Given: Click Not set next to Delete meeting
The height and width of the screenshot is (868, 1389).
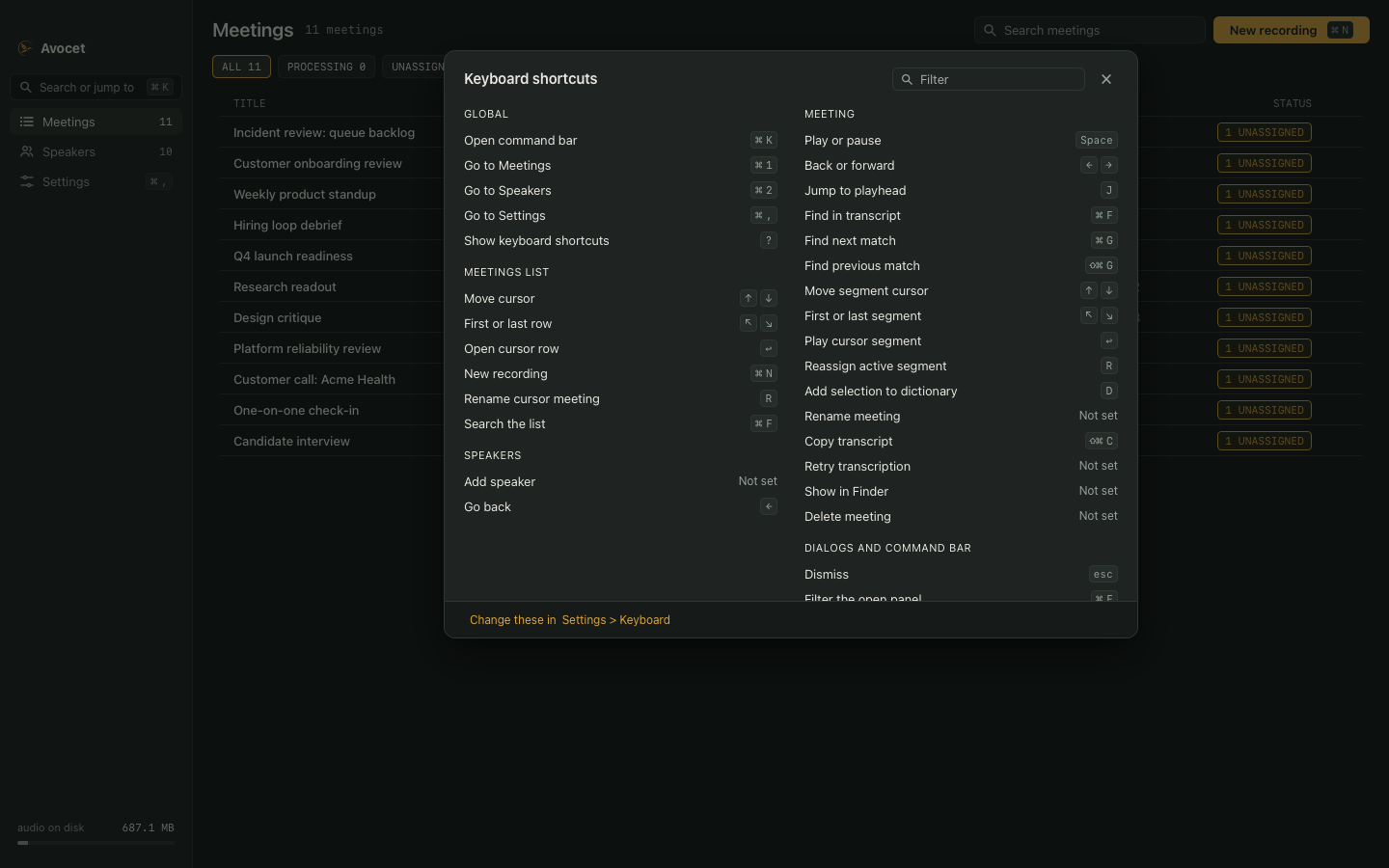Looking at the screenshot, I should (1098, 516).
